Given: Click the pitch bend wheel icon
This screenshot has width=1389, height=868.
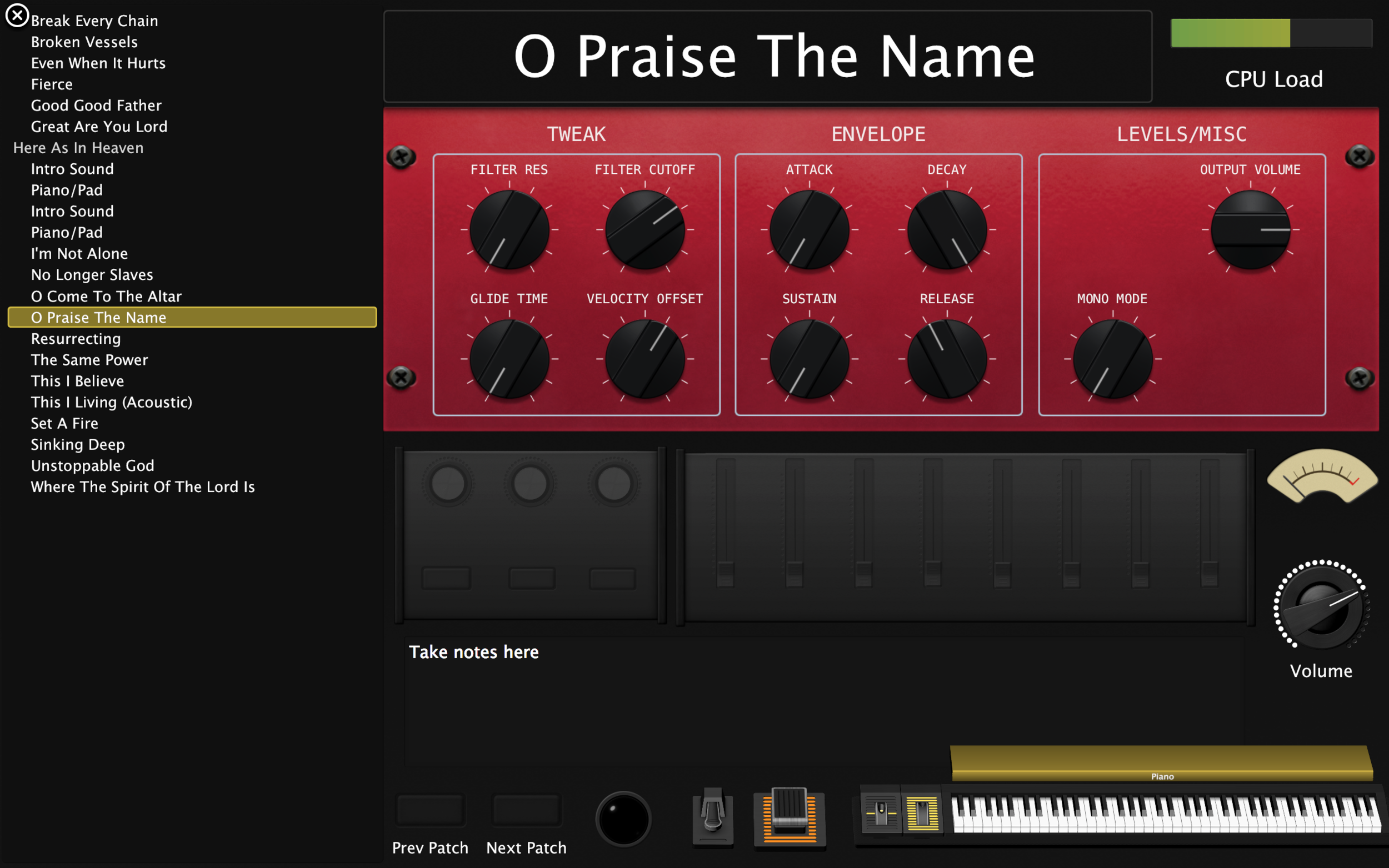Looking at the screenshot, I should 881,812.
